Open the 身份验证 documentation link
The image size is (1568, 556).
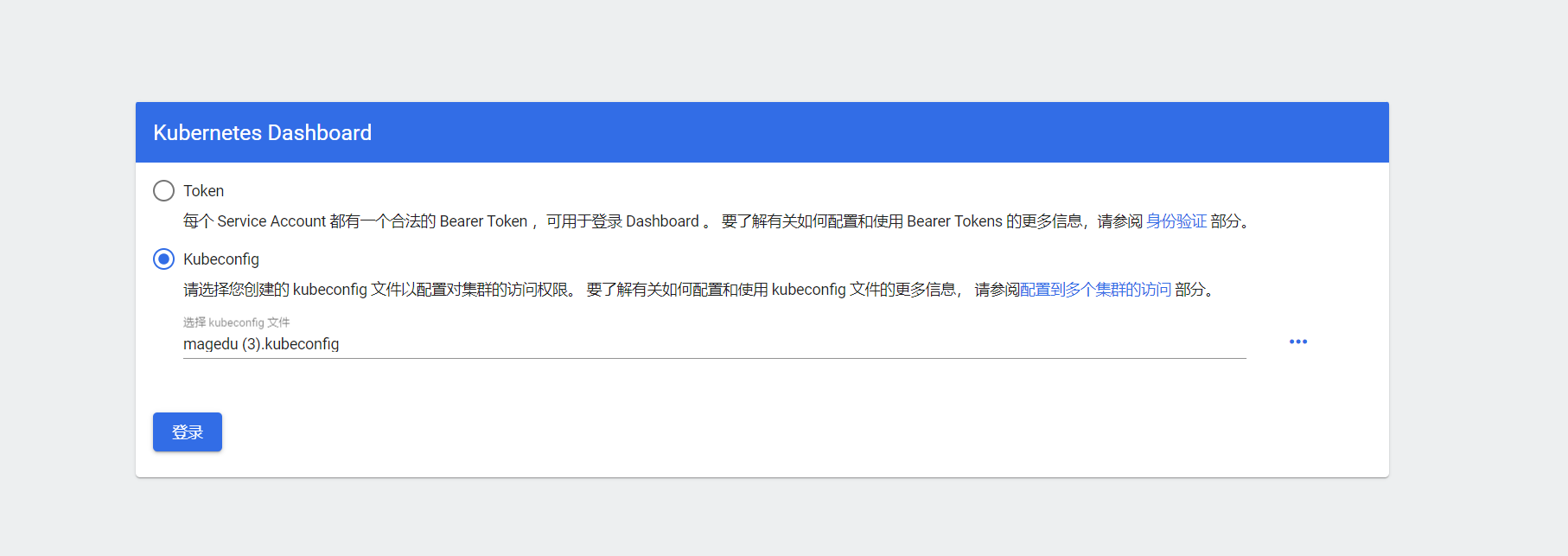[1176, 221]
